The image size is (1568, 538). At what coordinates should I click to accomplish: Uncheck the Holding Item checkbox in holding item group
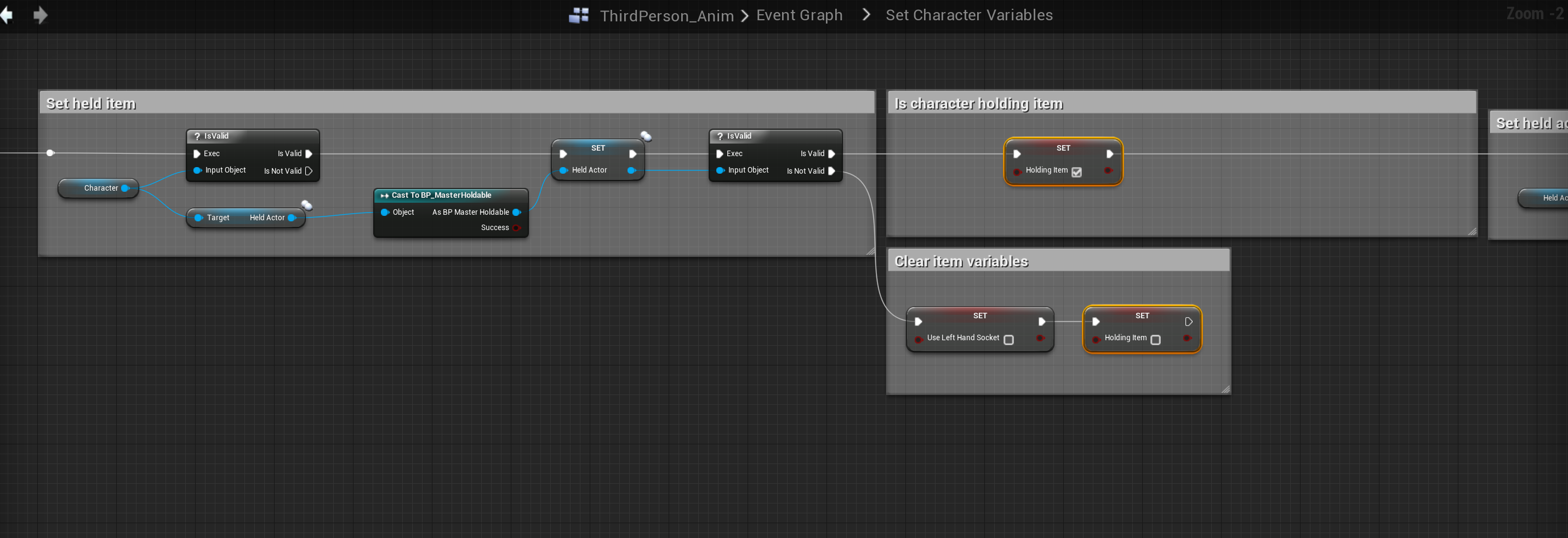pyautogui.click(x=1076, y=172)
